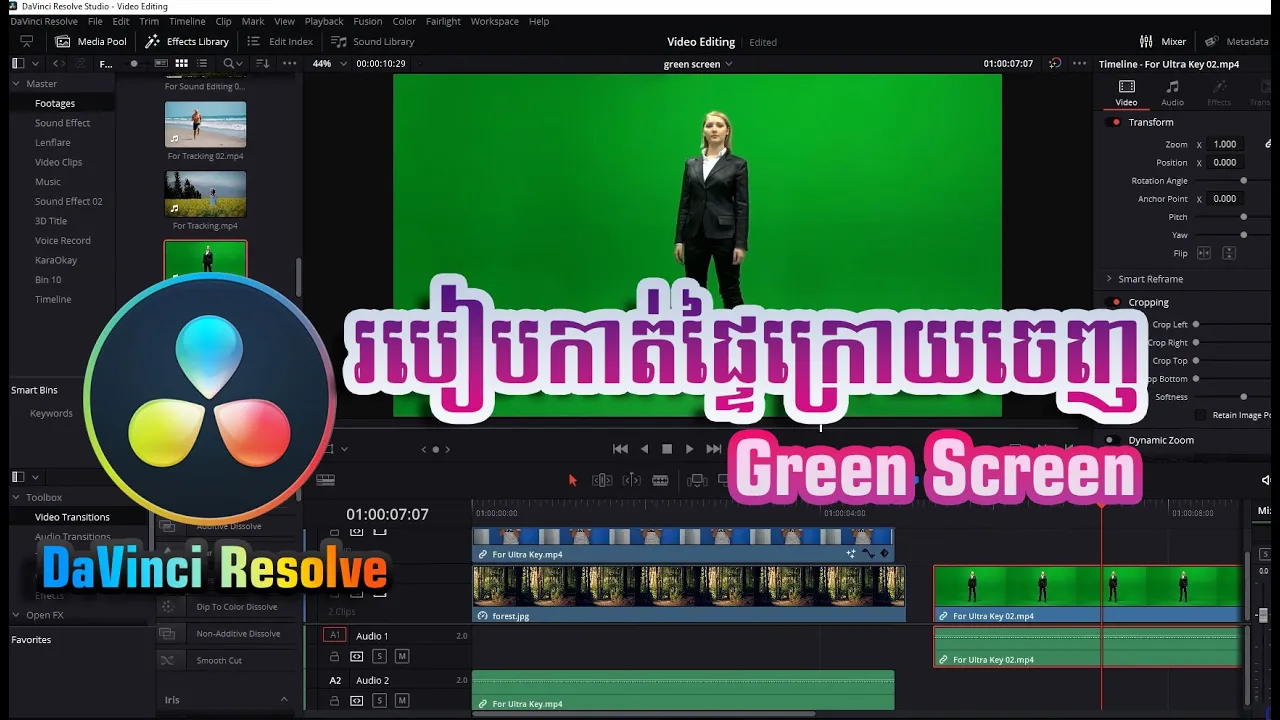Open the Mixer panel
The image size is (1280, 720).
[x=1162, y=41]
